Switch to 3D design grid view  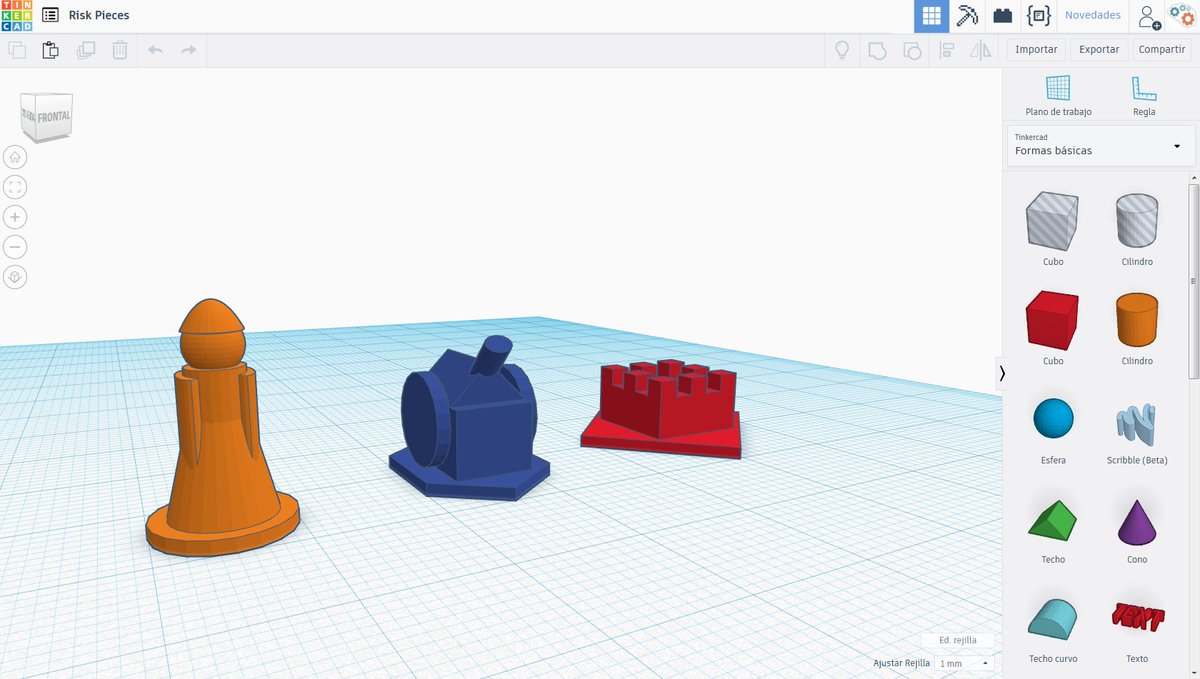pyautogui.click(x=931, y=16)
